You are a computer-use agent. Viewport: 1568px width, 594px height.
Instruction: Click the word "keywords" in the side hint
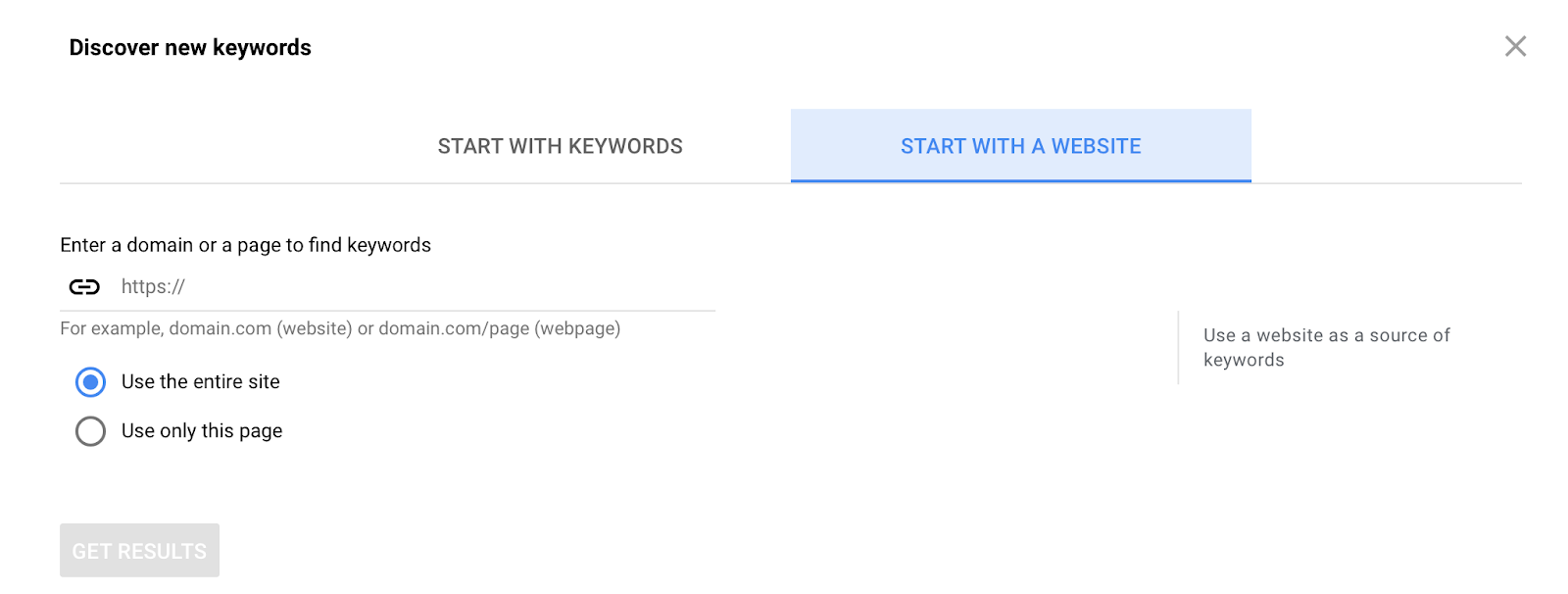[1244, 360]
